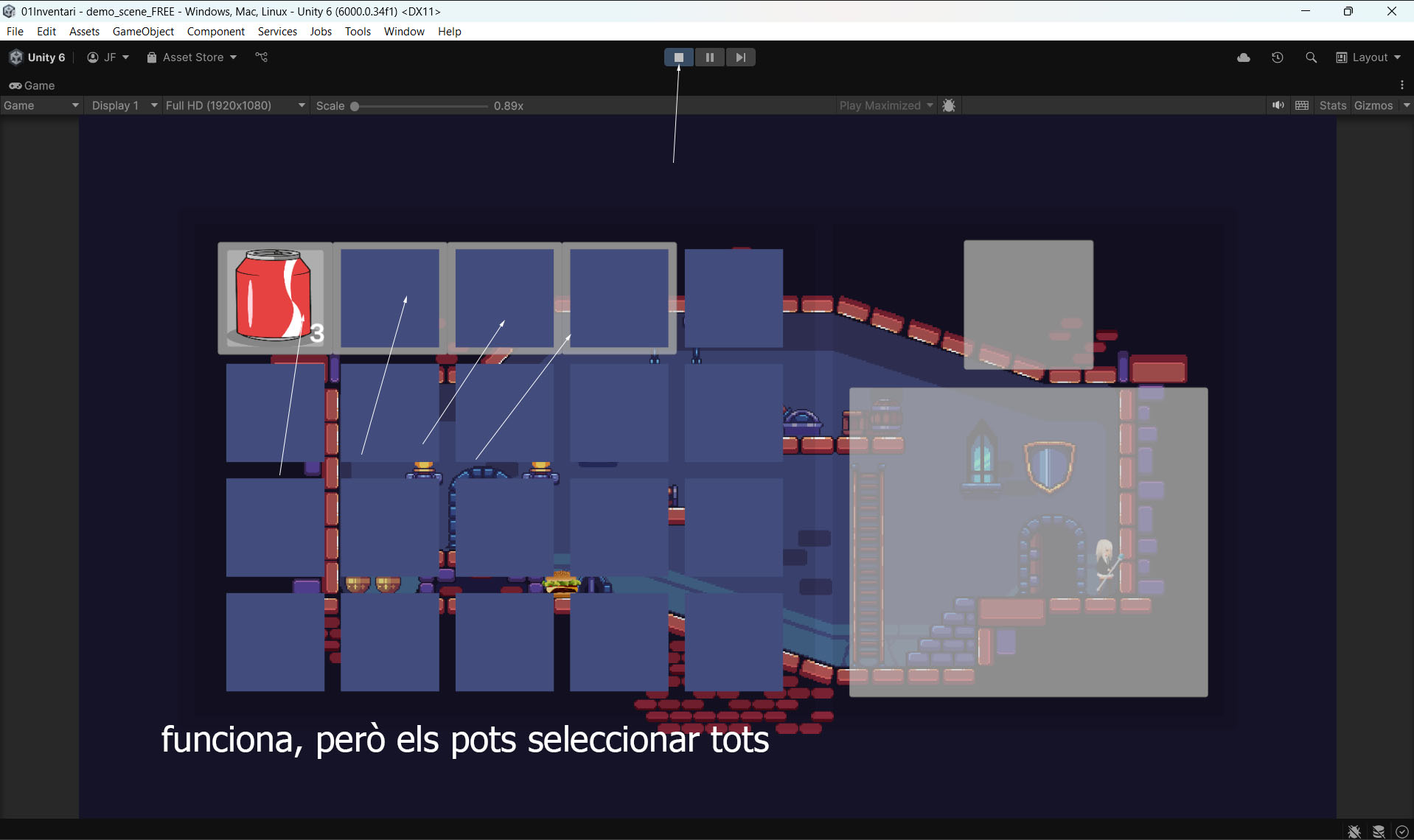Click the Step frame button
Viewport: 1414px width, 840px height.
tap(740, 57)
